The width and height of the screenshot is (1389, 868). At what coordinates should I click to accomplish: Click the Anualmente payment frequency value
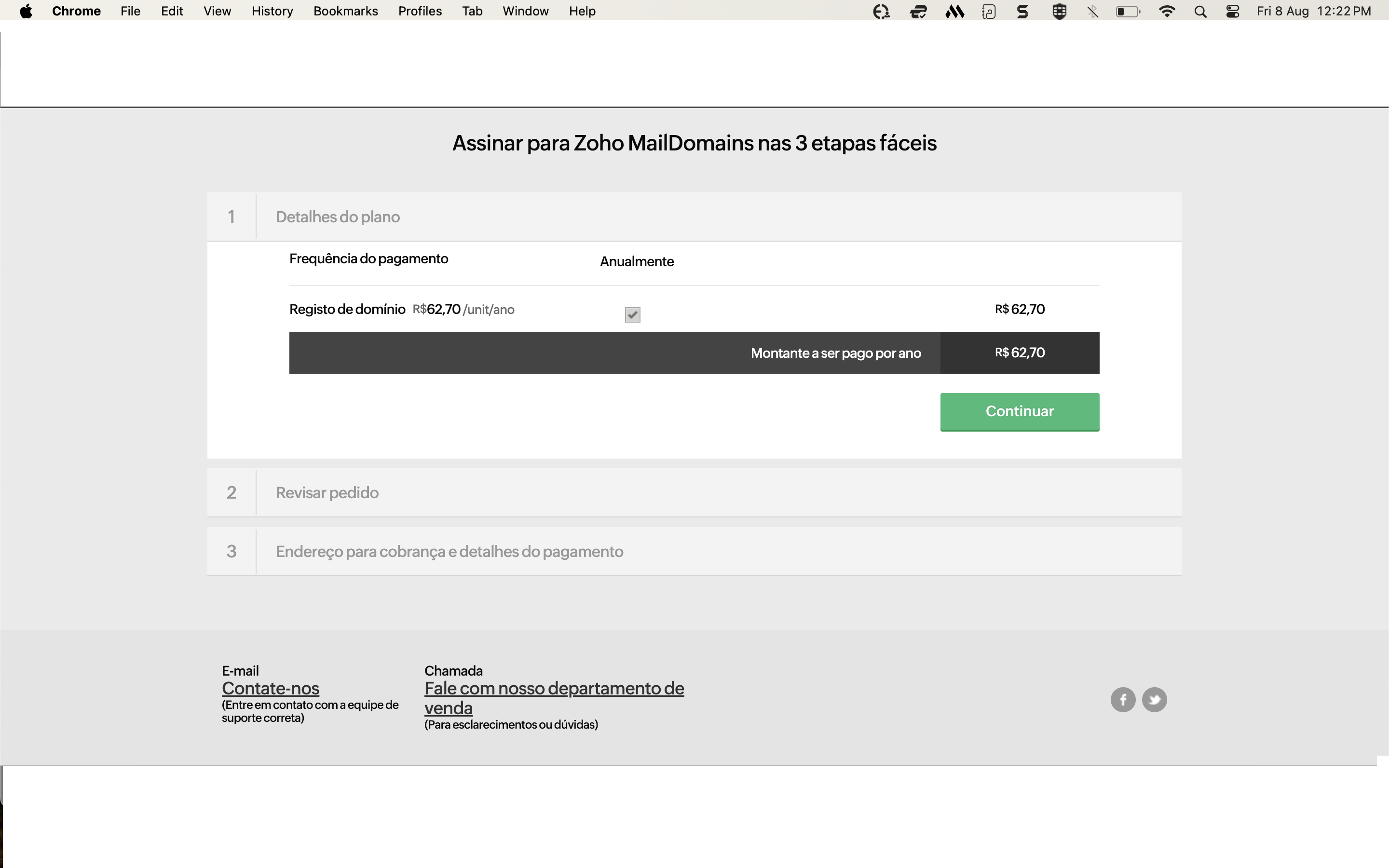637,262
